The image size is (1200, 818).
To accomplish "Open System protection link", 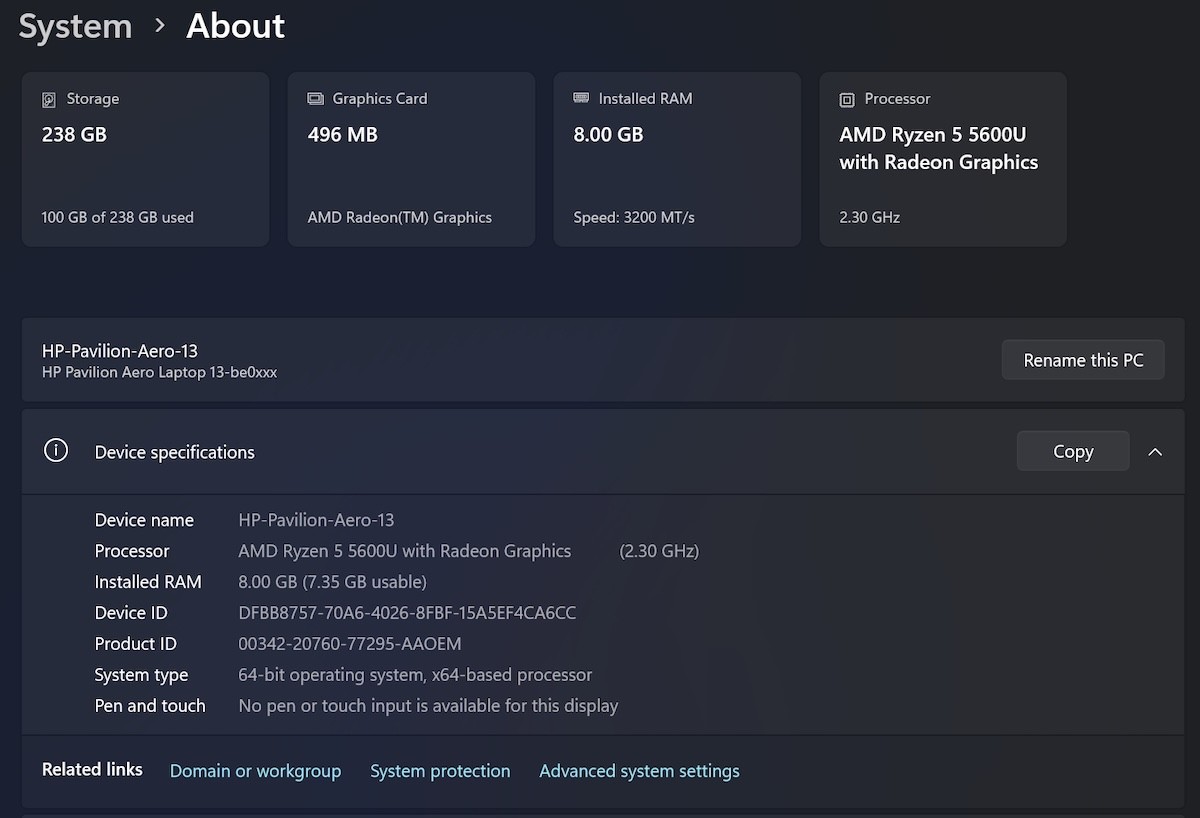I will pos(440,771).
